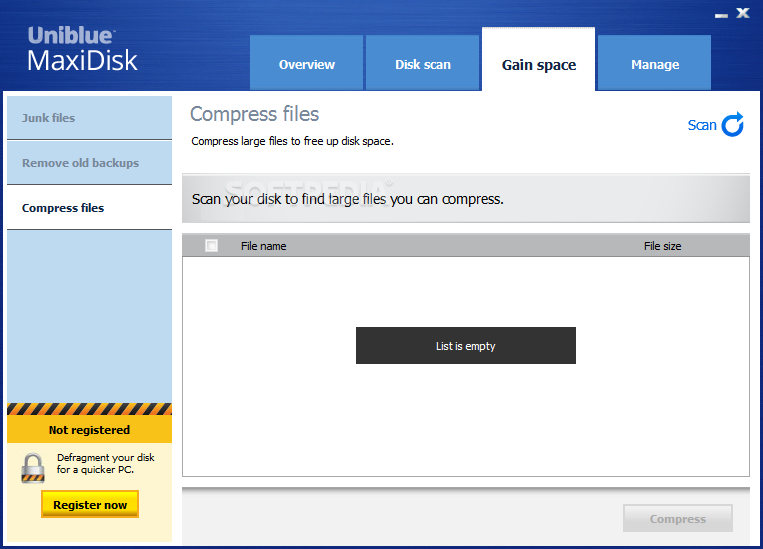The image size is (763, 549).
Task: Click the Compress button
Action: (678, 519)
